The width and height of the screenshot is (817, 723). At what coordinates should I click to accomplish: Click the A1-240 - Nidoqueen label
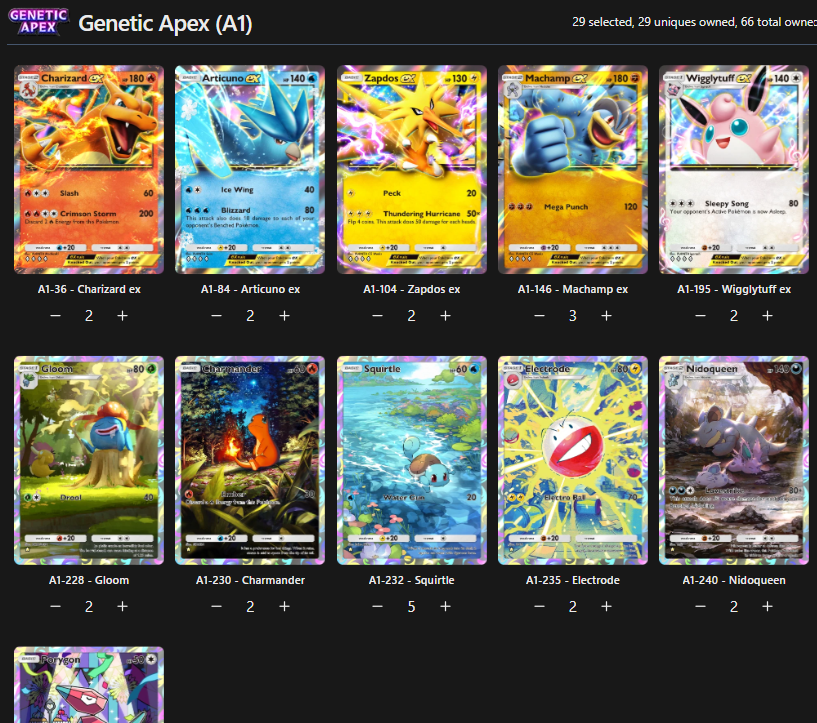tap(734, 580)
